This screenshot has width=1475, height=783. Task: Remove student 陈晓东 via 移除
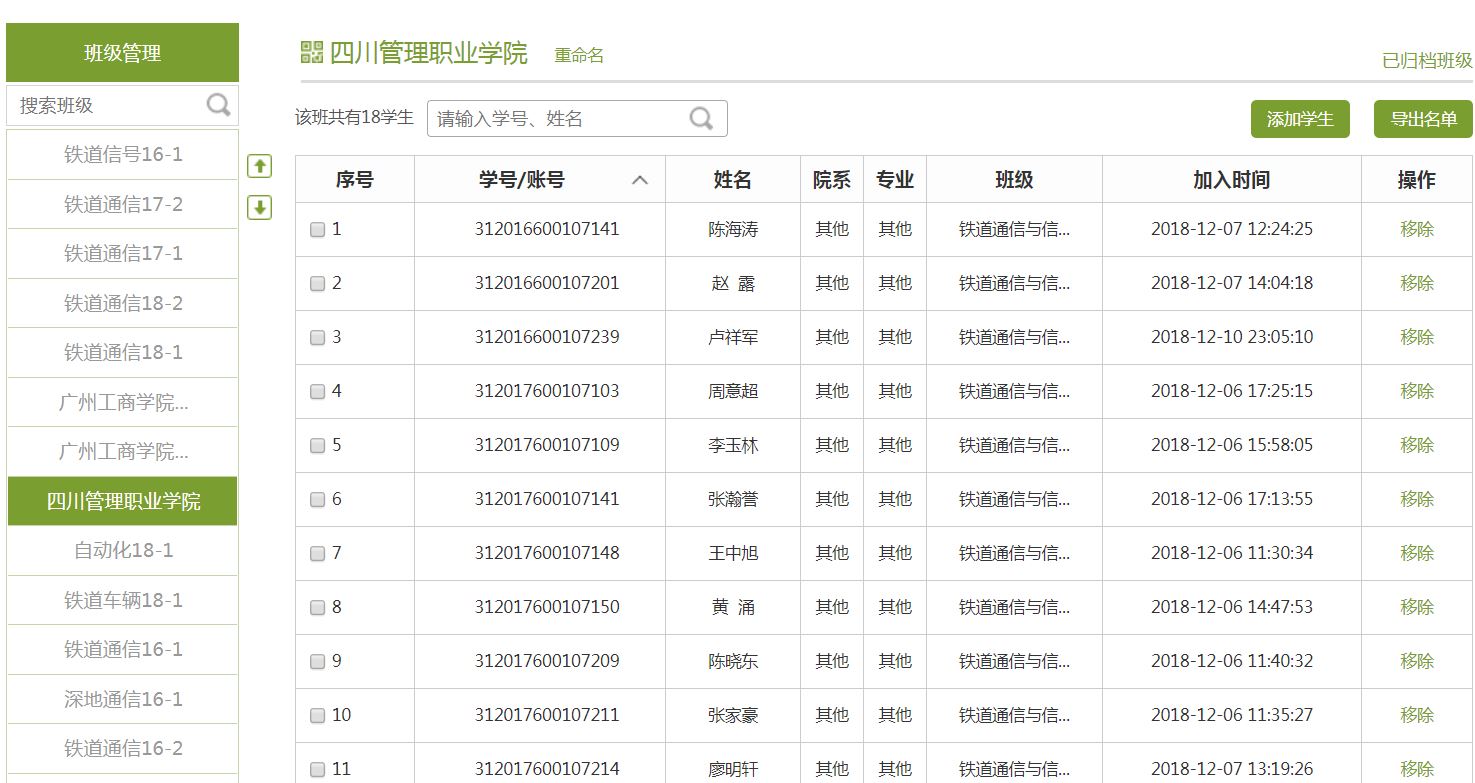[x=1417, y=661]
